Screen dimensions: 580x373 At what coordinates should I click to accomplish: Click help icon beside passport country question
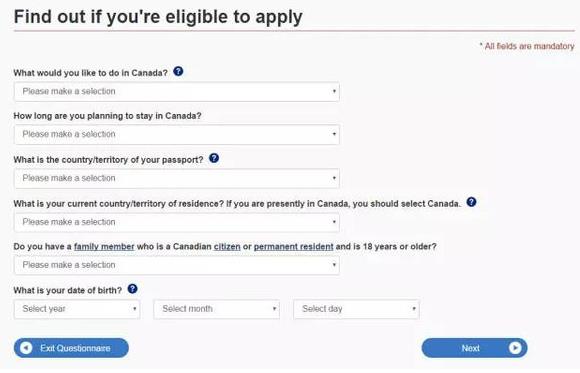214,158
